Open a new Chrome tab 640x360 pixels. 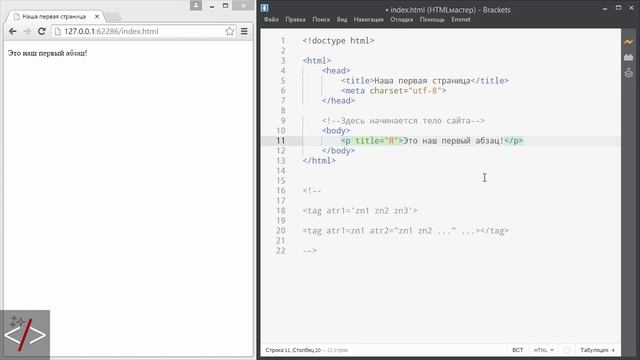[x=114, y=17]
